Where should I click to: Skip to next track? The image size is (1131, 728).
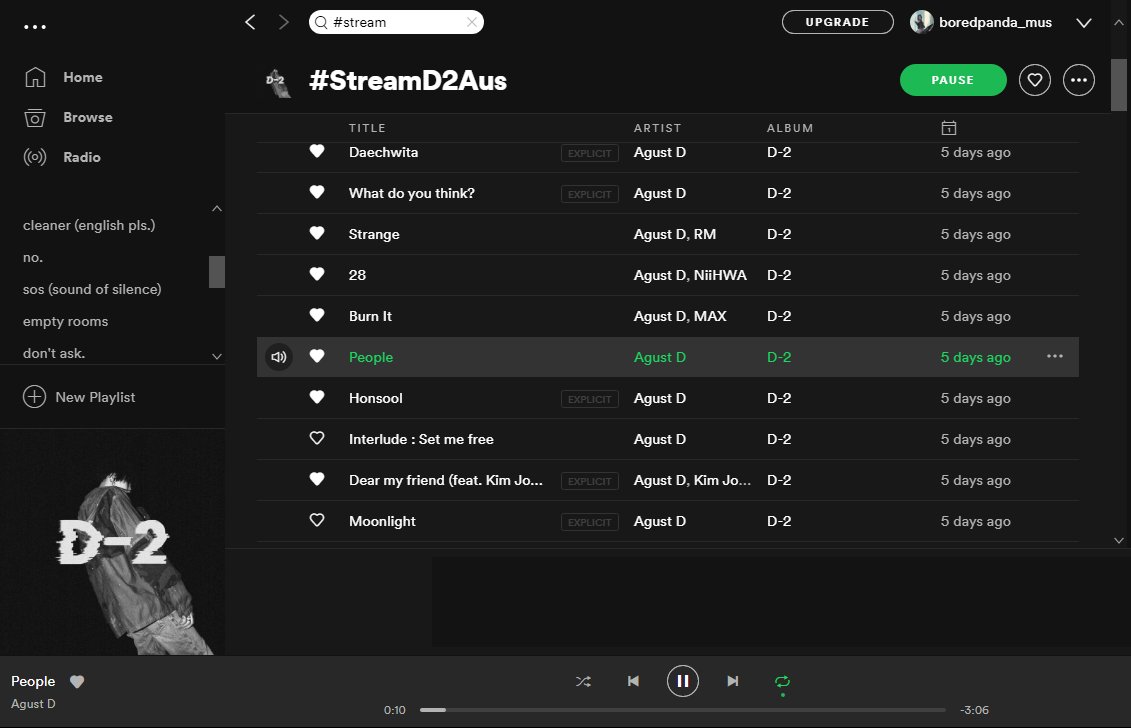point(732,681)
